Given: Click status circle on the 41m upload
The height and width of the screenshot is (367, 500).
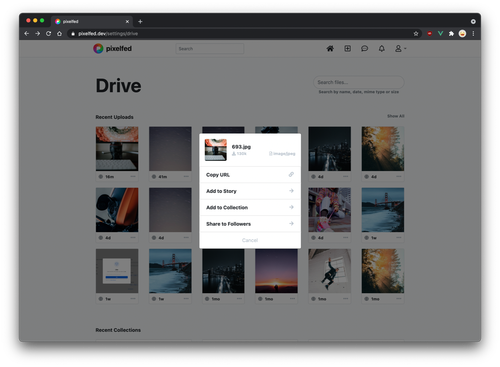Looking at the screenshot, I should [x=154, y=177].
